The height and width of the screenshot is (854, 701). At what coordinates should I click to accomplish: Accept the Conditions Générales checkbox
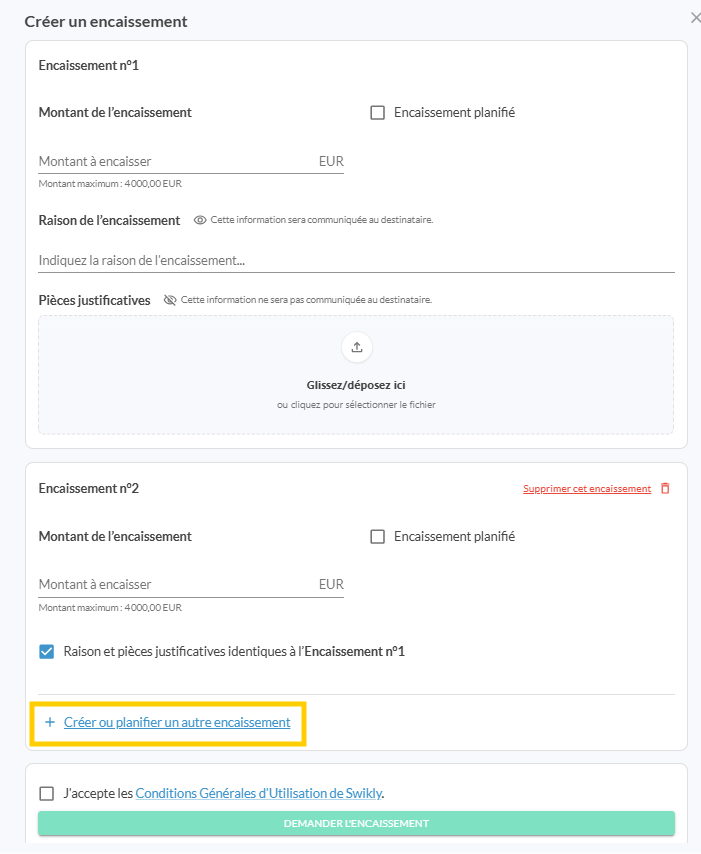[x=47, y=794]
